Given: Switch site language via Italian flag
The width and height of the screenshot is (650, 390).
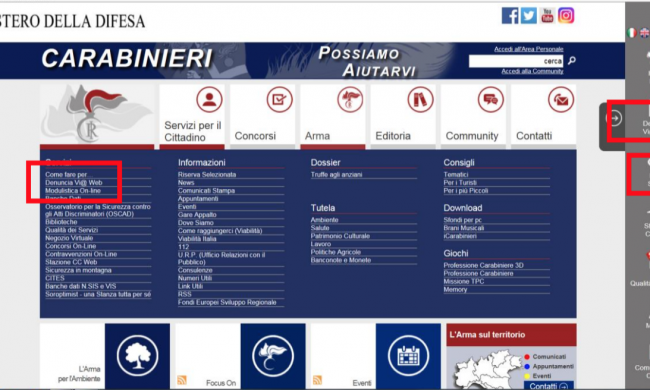Looking at the screenshot, I should 631,32.
